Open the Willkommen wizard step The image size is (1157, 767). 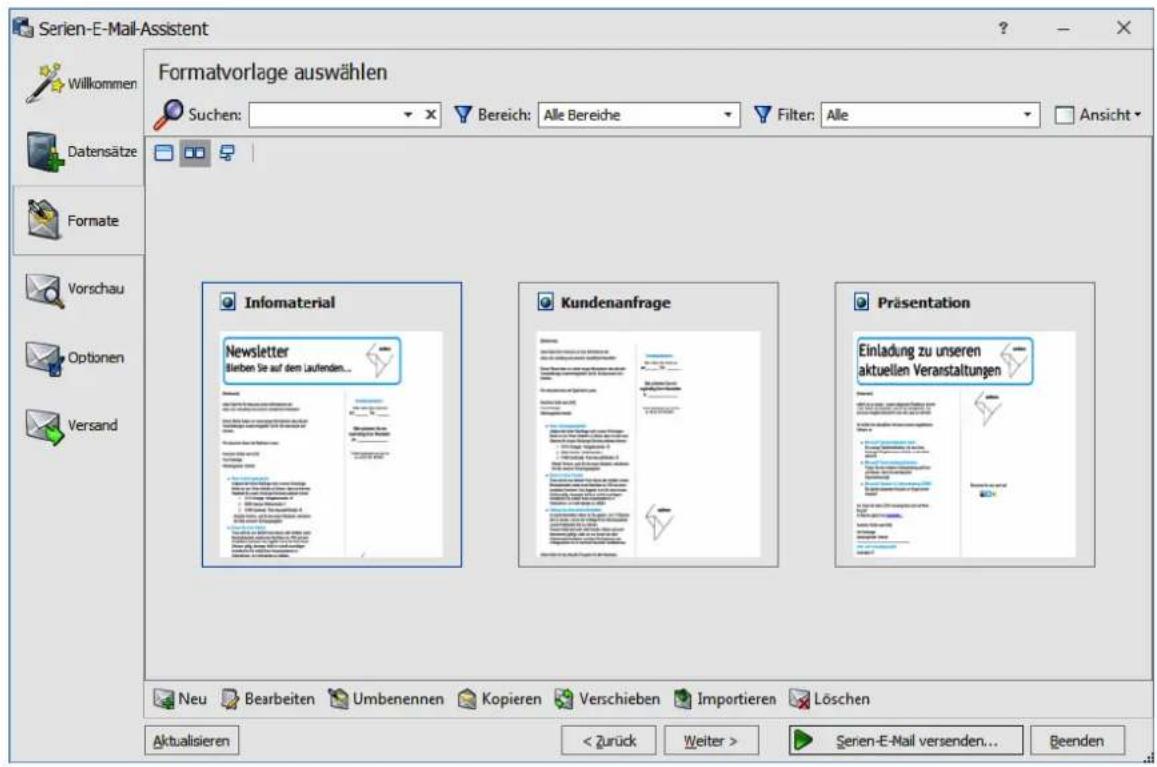click(x=79, y=83)
